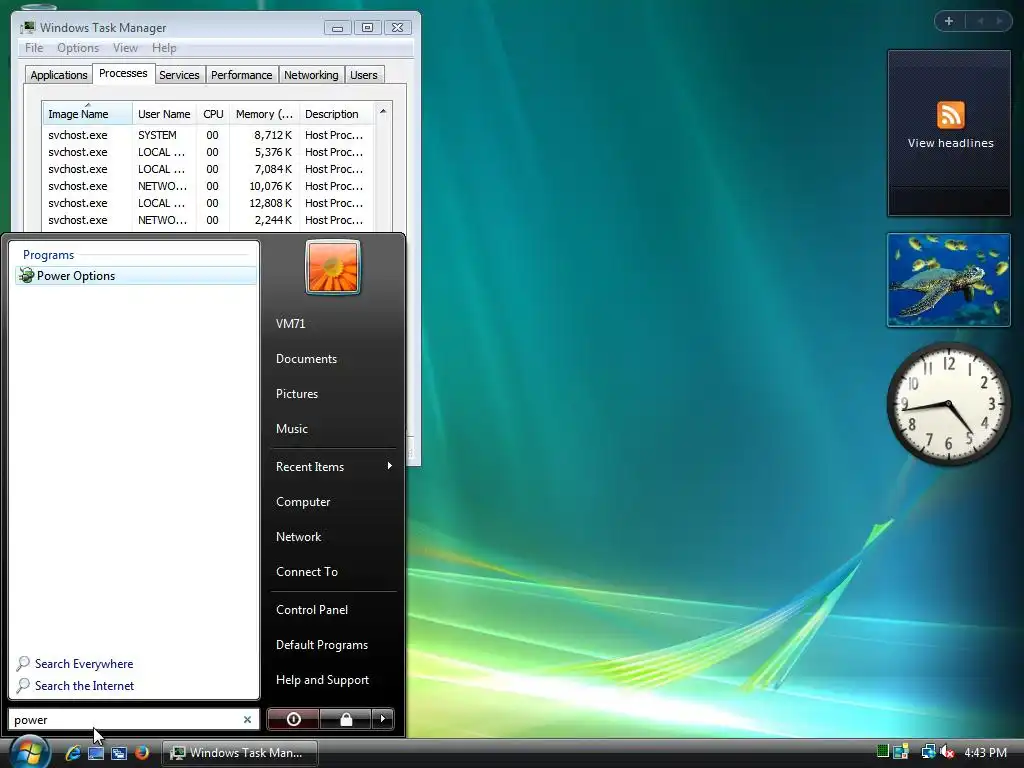Open the Help menu in Task Manager
This screenshot has height=768, width=1024.
point(164,48)
